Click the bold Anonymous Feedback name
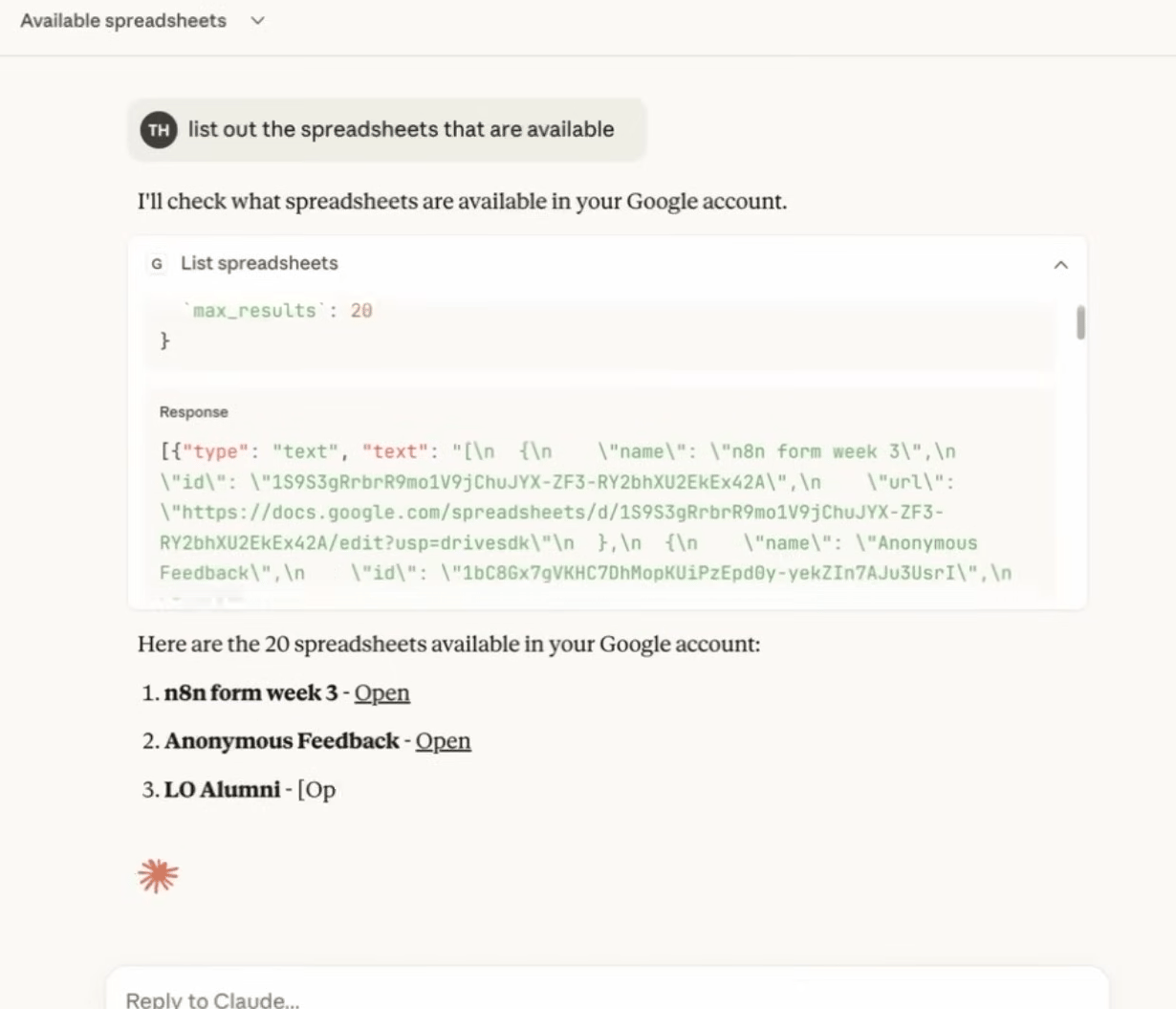The image size is (1176, 1009). tap(281, 741)
